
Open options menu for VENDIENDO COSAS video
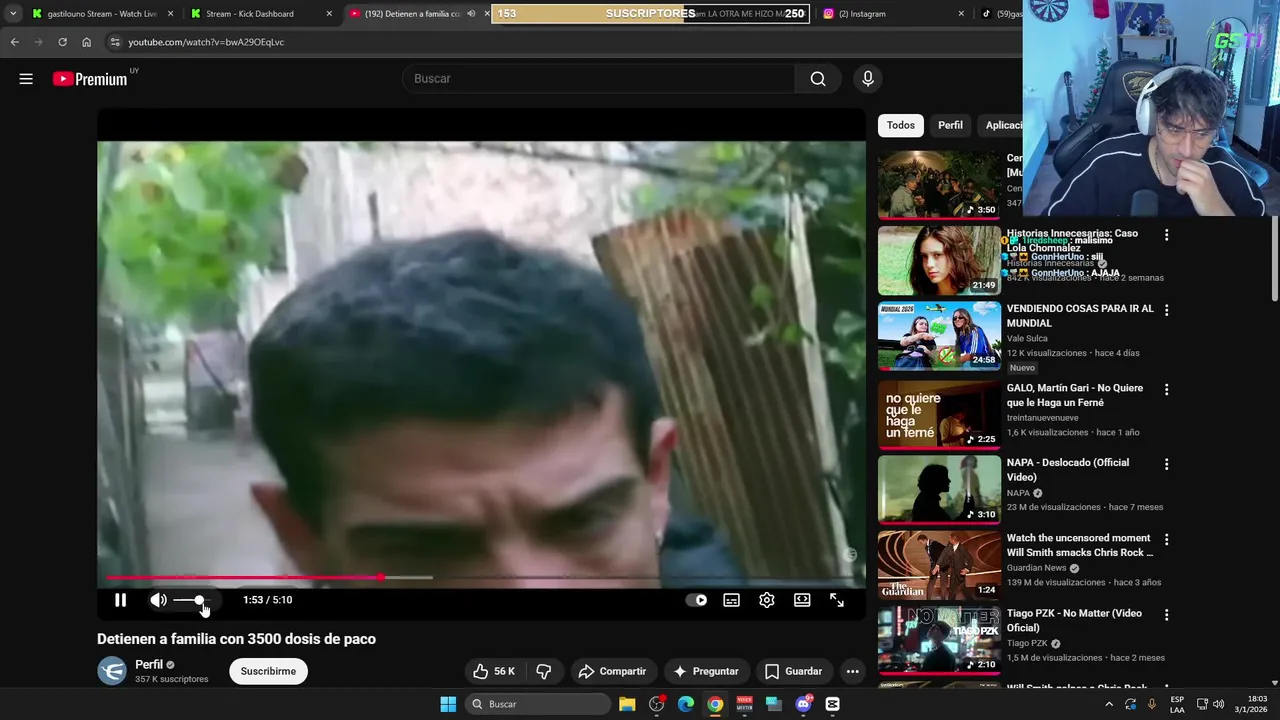point(1166,310)
